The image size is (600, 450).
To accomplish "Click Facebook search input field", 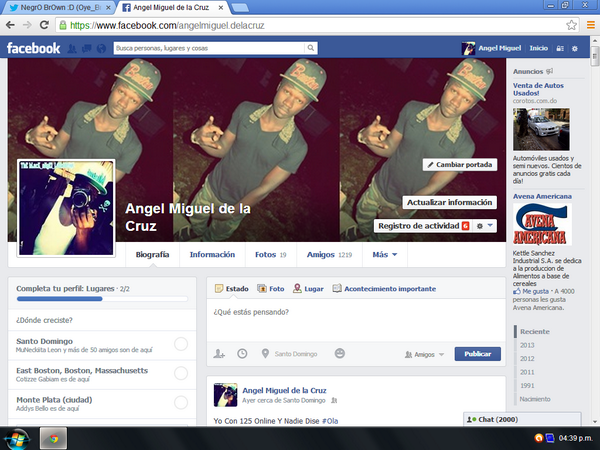I will (x=209, y=48).
